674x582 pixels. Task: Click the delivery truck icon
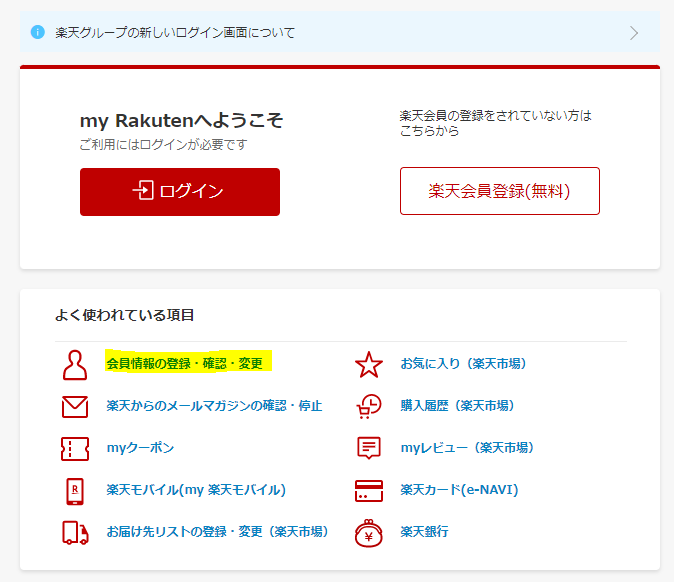tap(75, 533)
